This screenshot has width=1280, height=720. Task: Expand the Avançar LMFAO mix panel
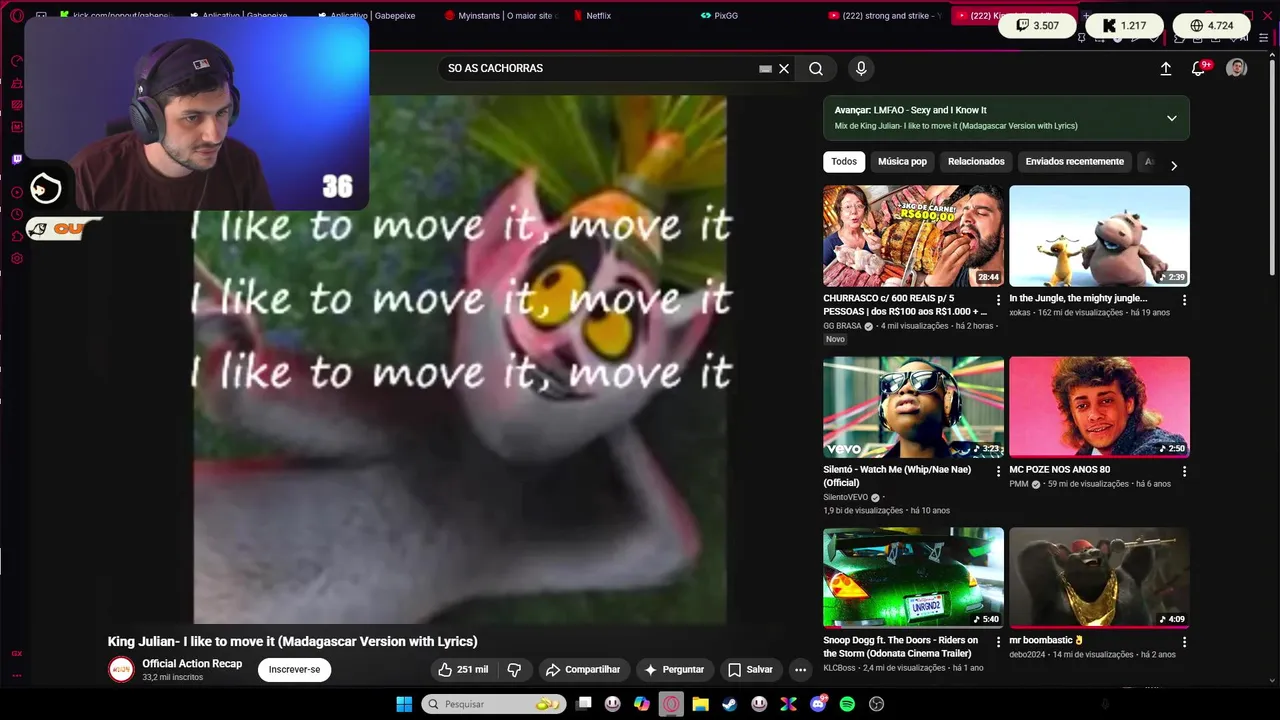click(x=1171, y=118)
